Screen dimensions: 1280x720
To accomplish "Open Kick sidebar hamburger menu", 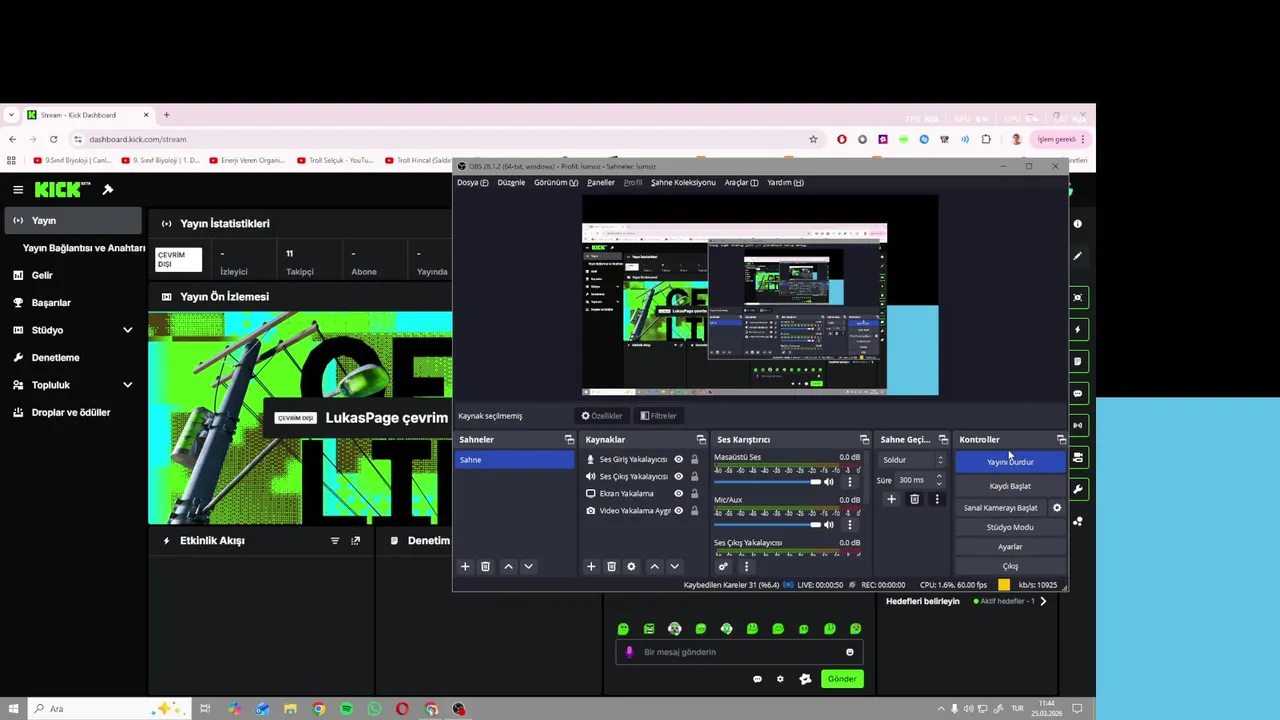I will tap(18, 189).
